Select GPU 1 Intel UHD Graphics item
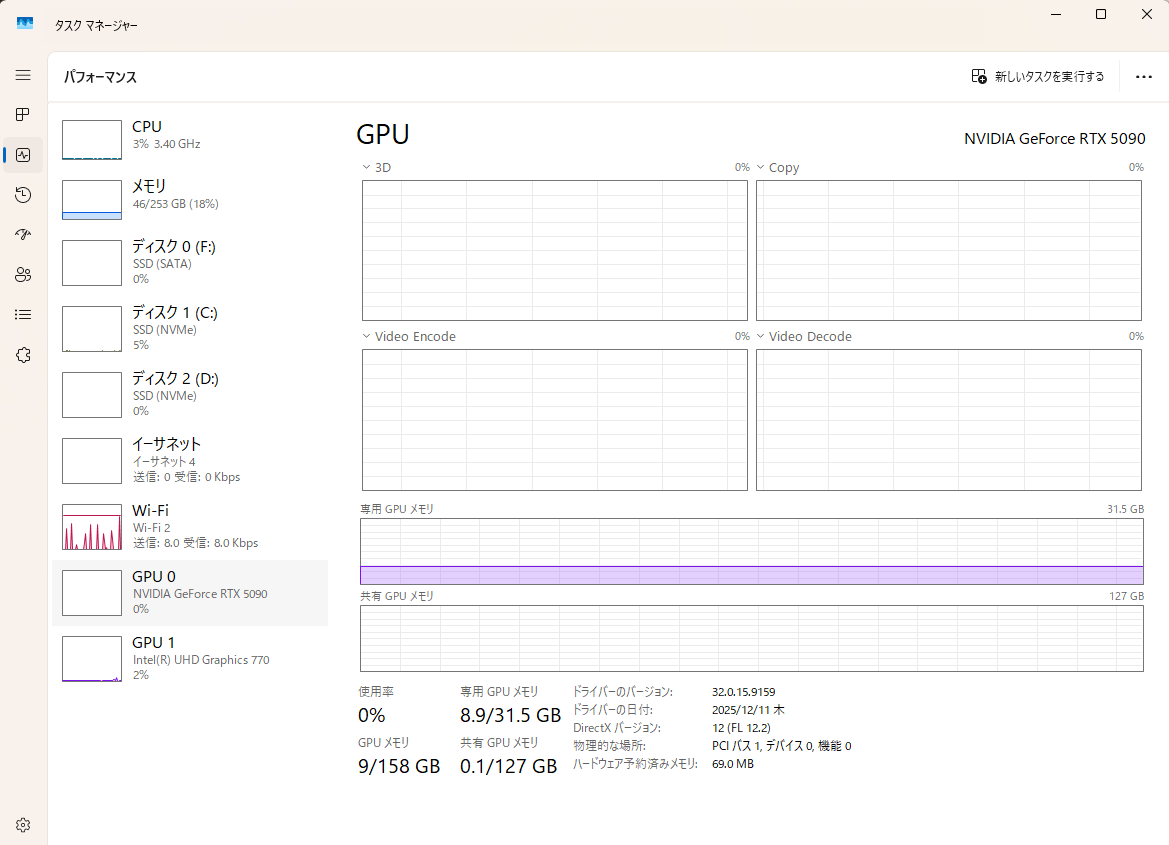 pos(190,658)
